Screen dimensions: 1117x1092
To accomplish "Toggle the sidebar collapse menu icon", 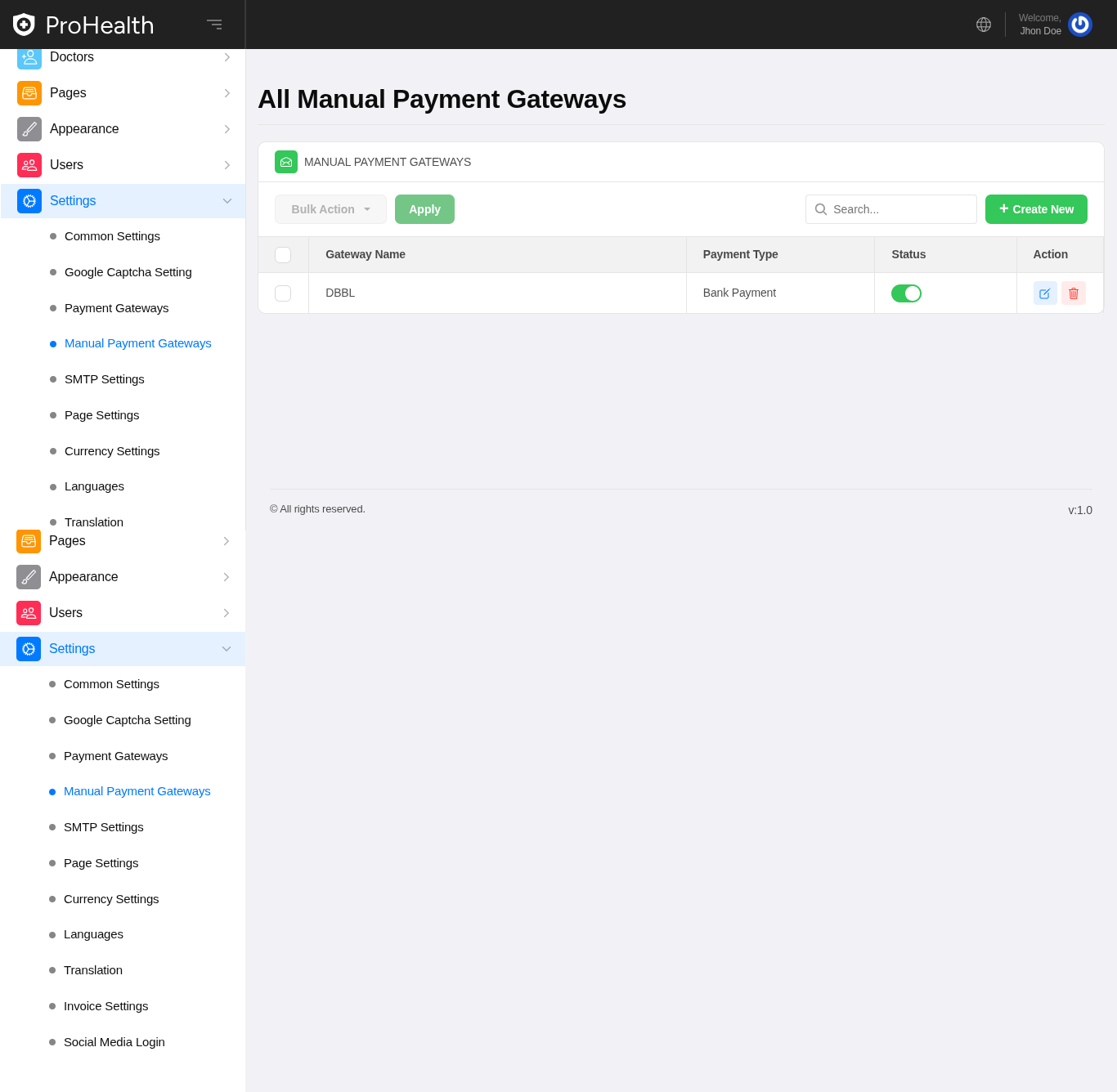I will click(x=214, y=25).
